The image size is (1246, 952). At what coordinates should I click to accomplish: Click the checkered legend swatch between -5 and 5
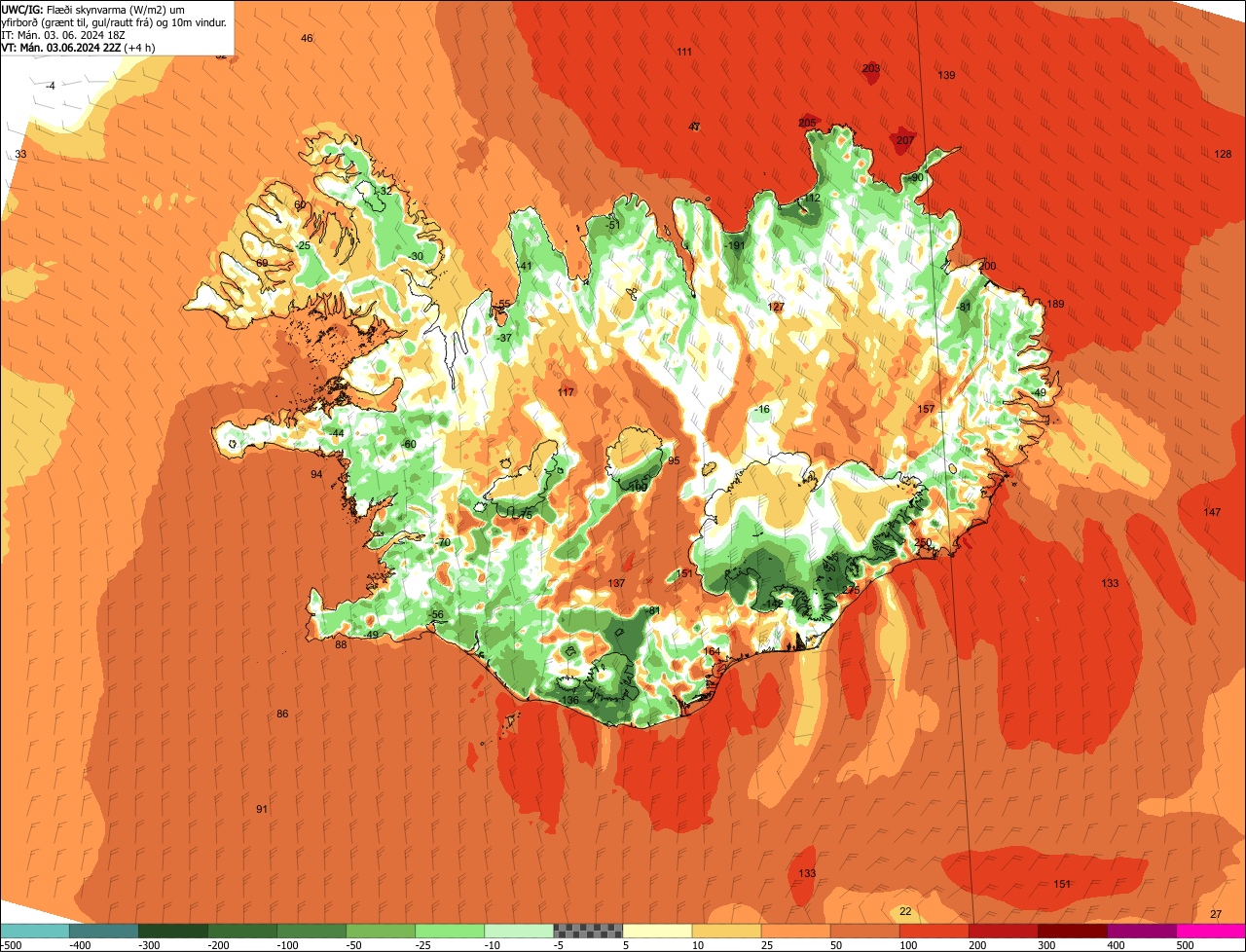pos(587,931)
